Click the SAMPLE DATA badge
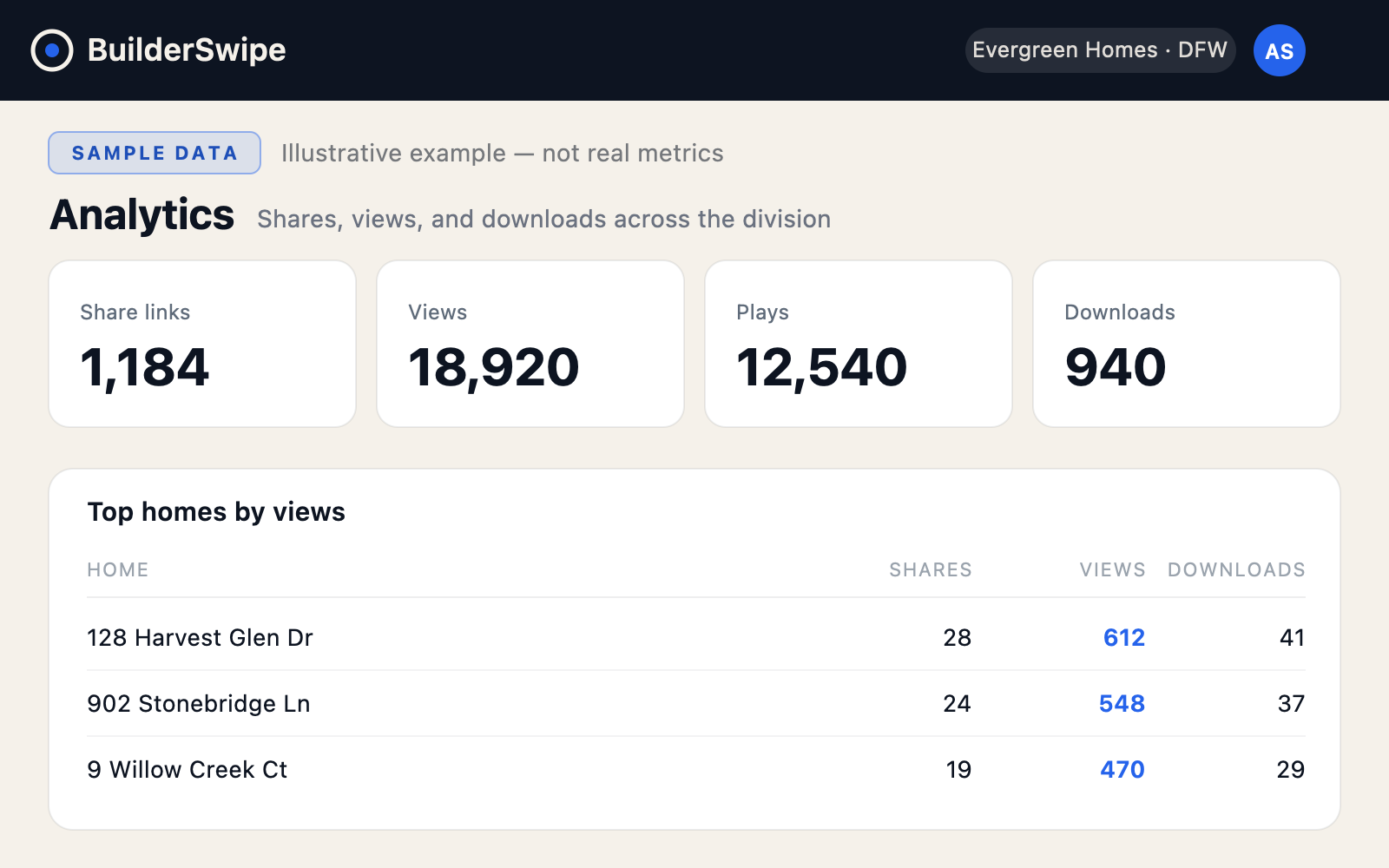Screen dimensions: 1389x868 pyautogui.click(x=155, y=153)
